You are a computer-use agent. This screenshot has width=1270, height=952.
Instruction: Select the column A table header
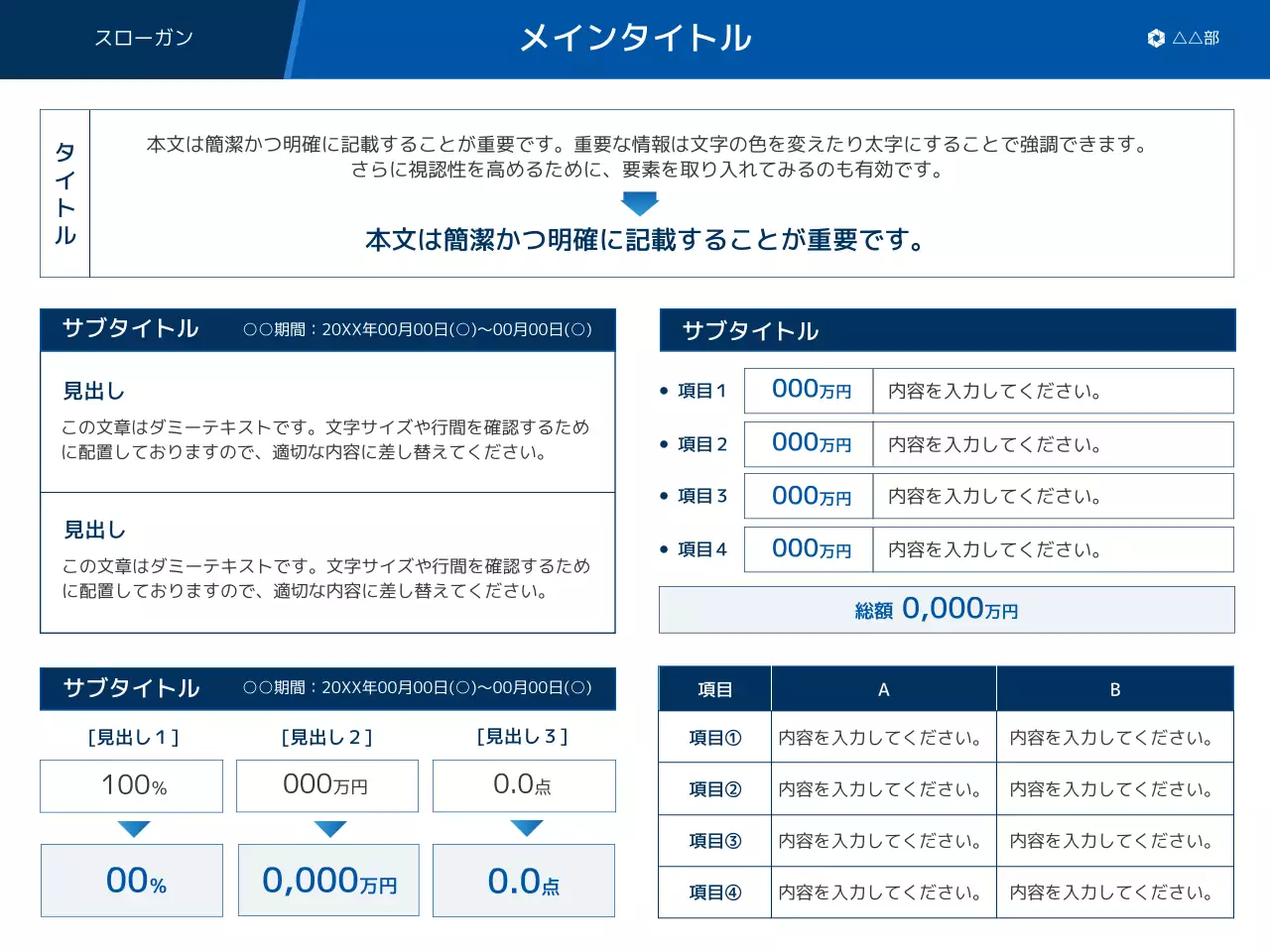pos(883,688)
